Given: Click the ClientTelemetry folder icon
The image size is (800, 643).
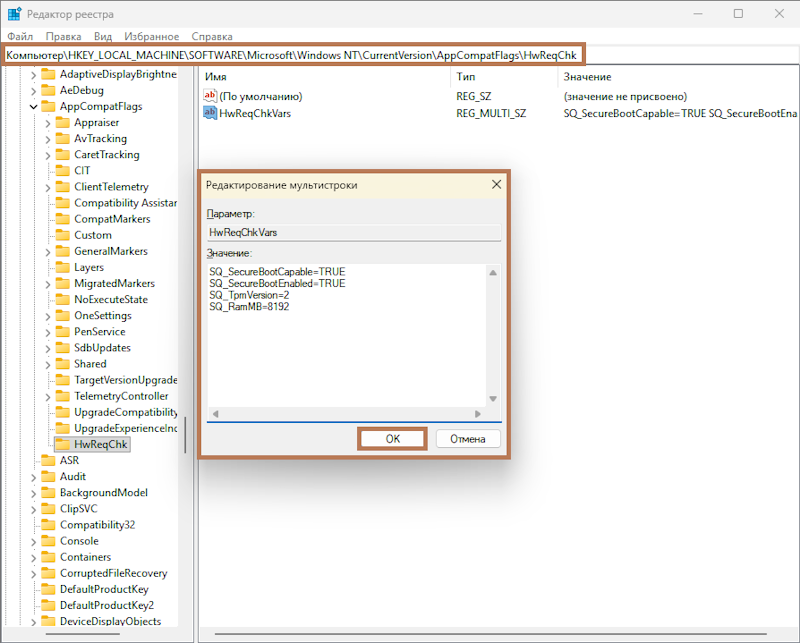Looking at the screenshot, I should [x=63, y=187].
